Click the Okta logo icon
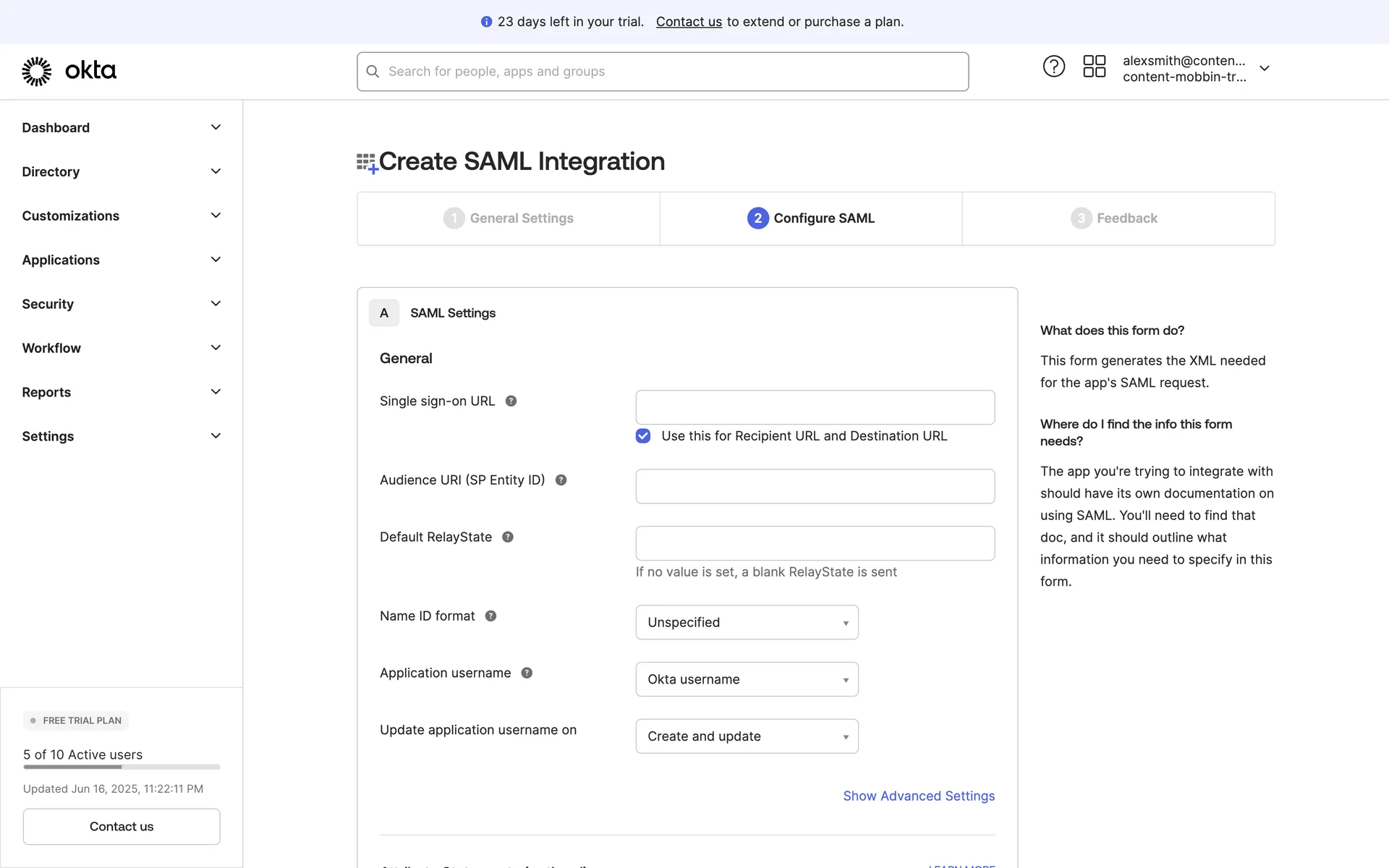Screen dimensions: 1389x868 click(37, 71)
